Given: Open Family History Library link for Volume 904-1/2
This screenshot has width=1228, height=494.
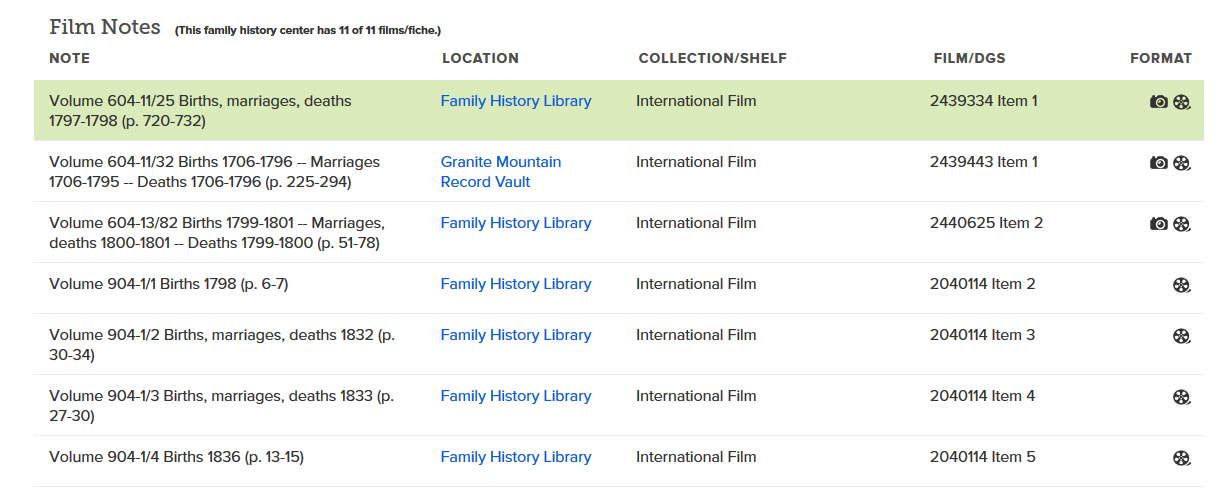Looking at the screenshot, I should (516, 335).
